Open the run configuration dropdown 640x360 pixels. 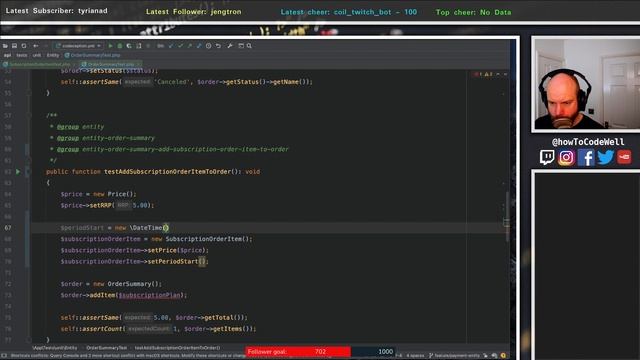pyautogui.click(x=78, y=46)
